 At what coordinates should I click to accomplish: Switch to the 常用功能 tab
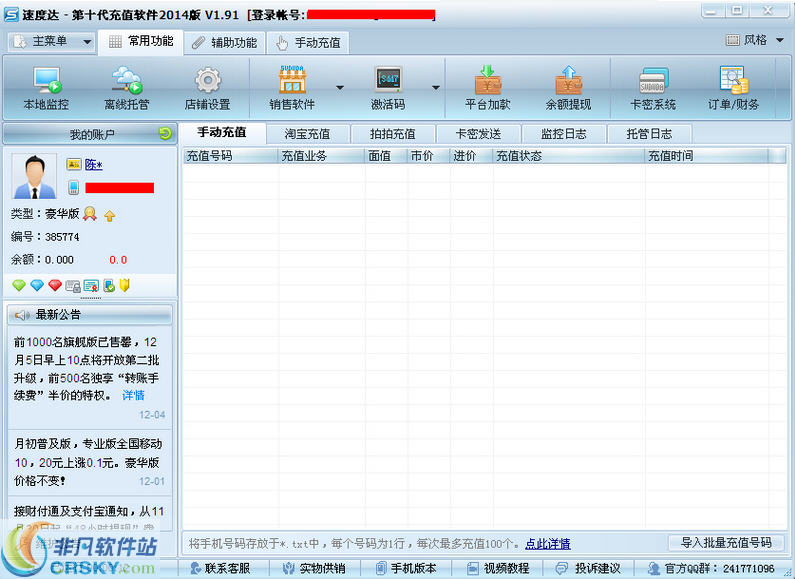coord(141,42)
